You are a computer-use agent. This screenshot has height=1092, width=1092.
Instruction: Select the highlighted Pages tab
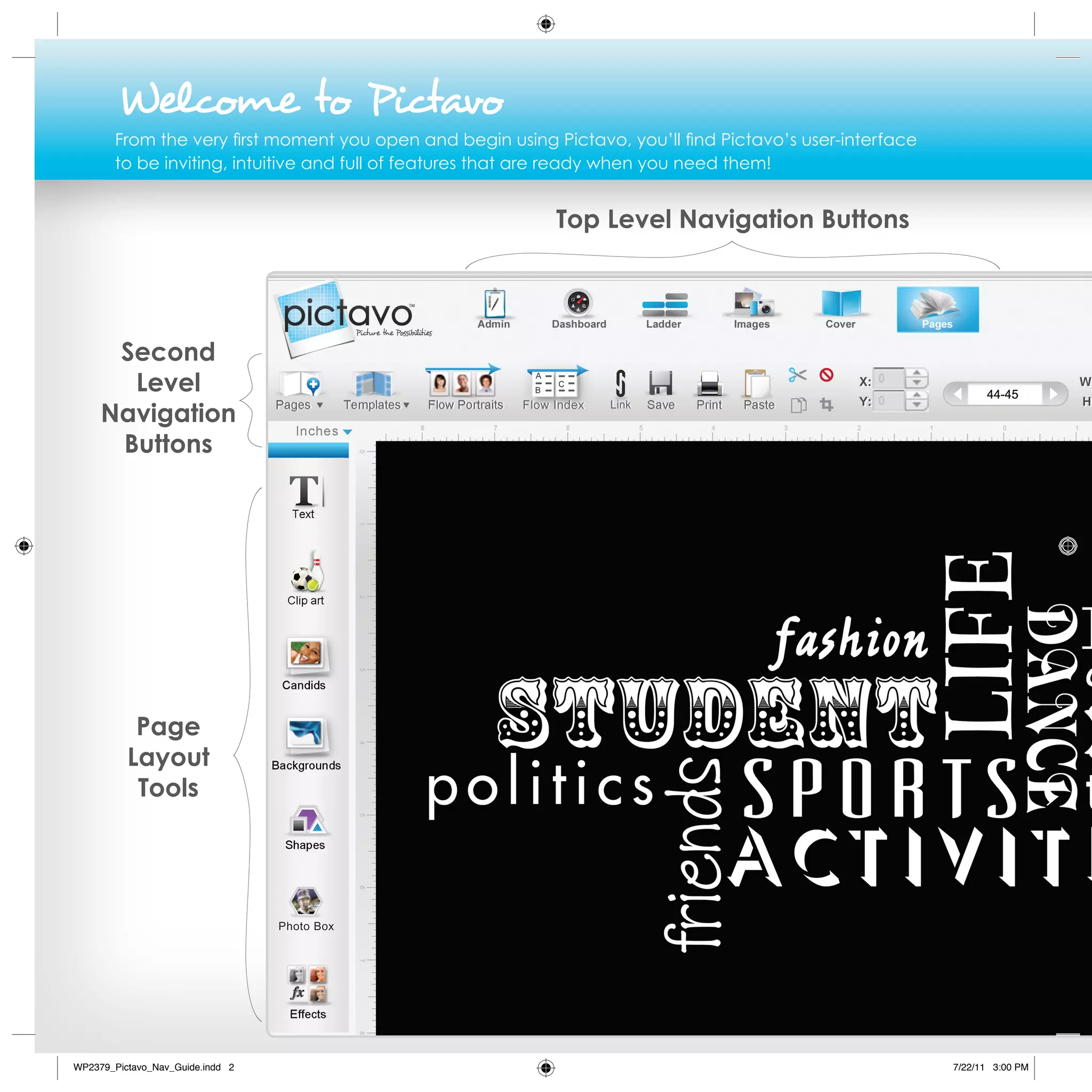(x=938, y=309)
